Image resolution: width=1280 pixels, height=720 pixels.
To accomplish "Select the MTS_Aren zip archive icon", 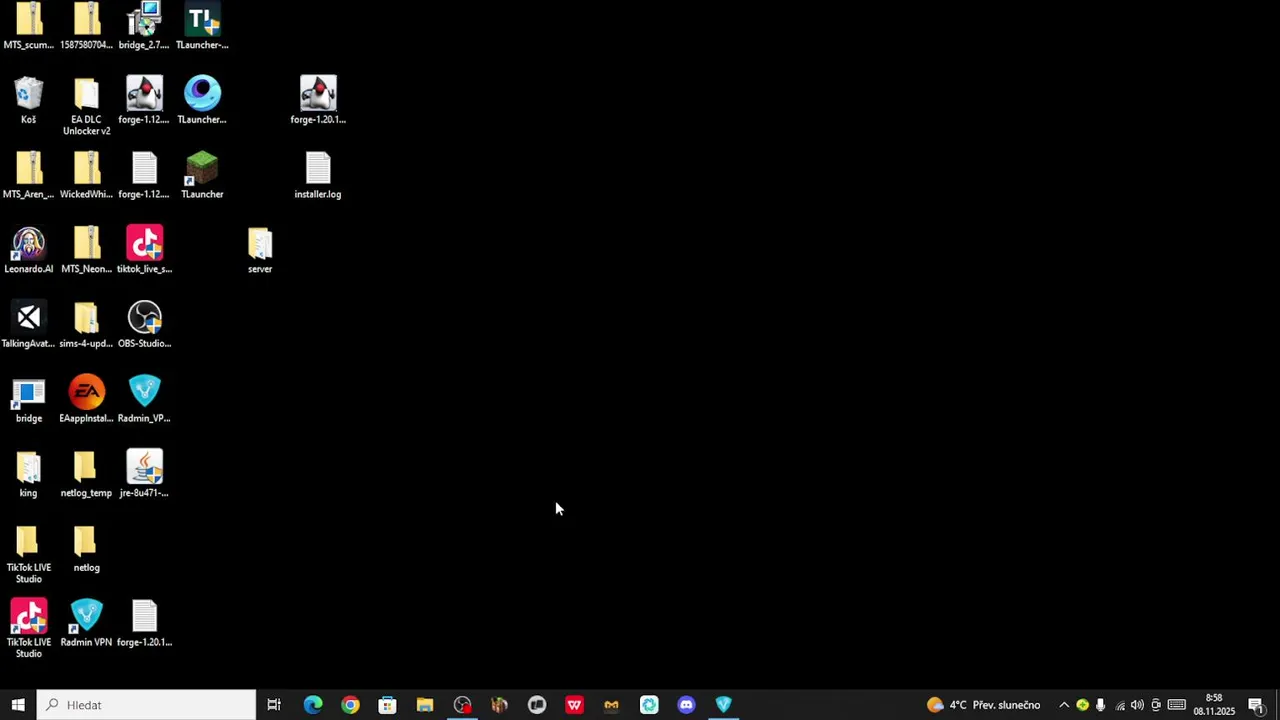I will coord(29,168).
